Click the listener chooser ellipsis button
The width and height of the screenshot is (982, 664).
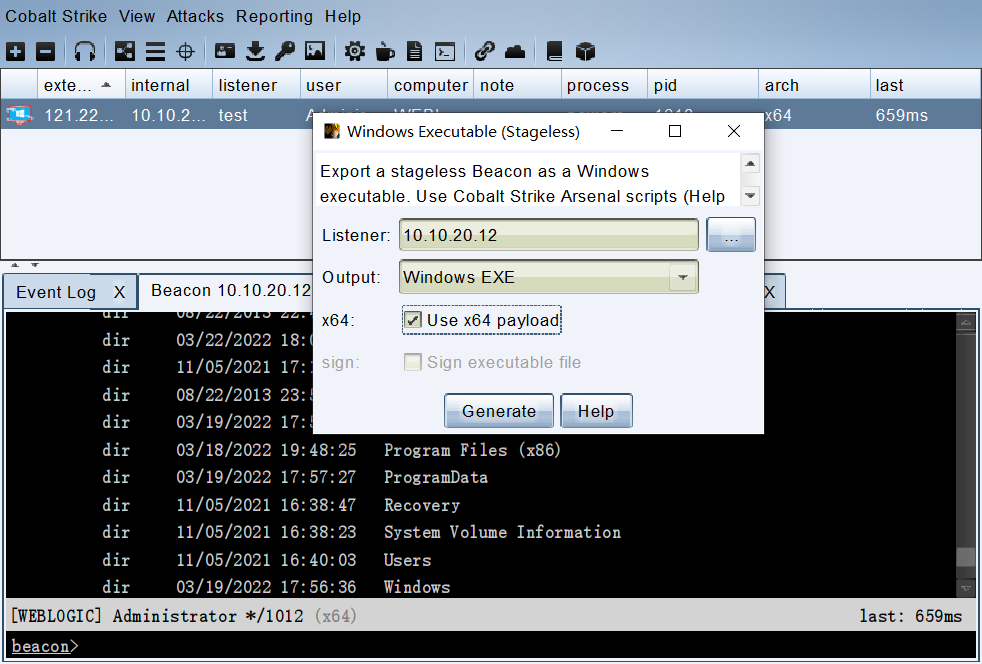[x=731, y=235]
